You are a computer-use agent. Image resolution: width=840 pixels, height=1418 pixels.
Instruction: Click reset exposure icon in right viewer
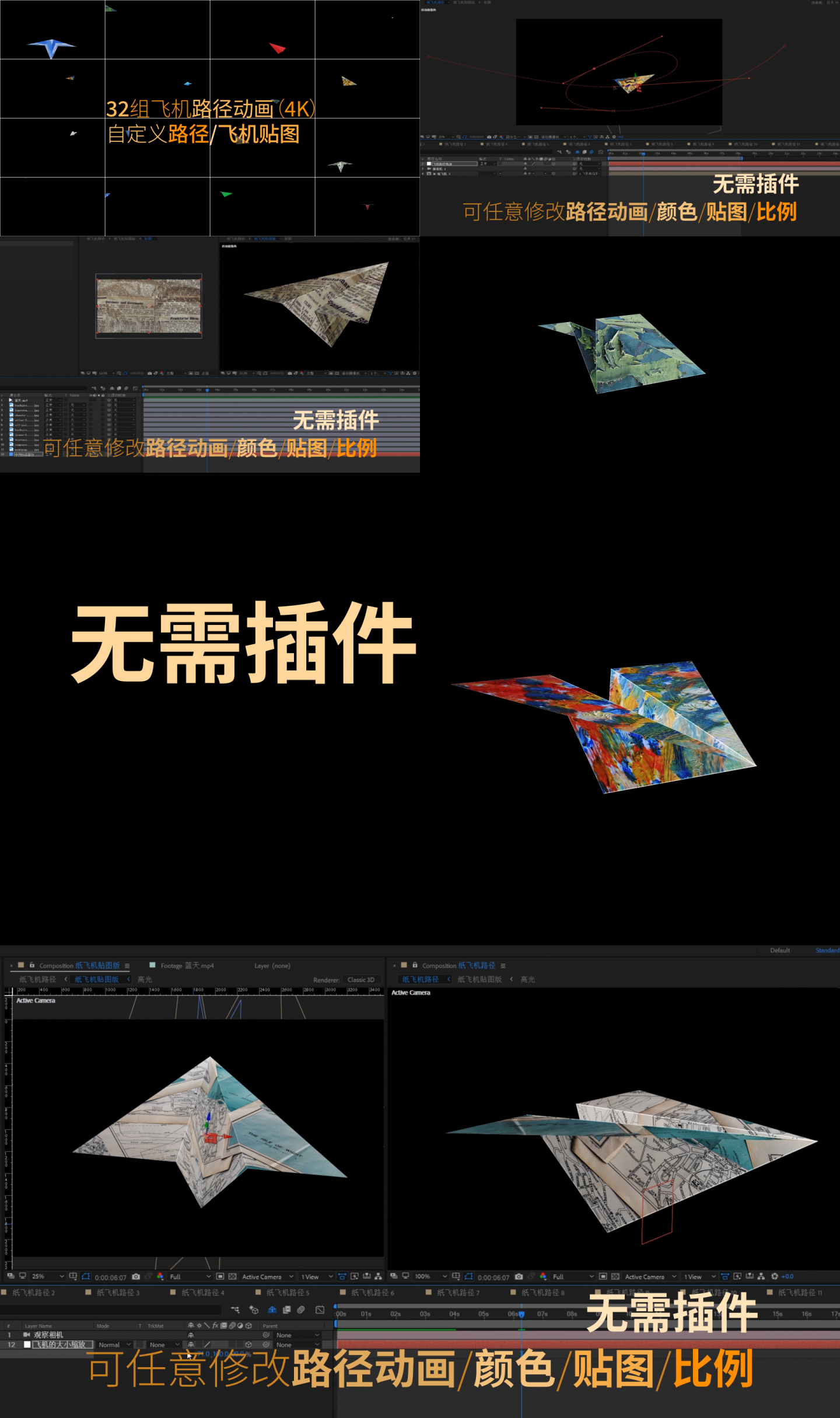pyautogui.click(x=775, y=1276)
